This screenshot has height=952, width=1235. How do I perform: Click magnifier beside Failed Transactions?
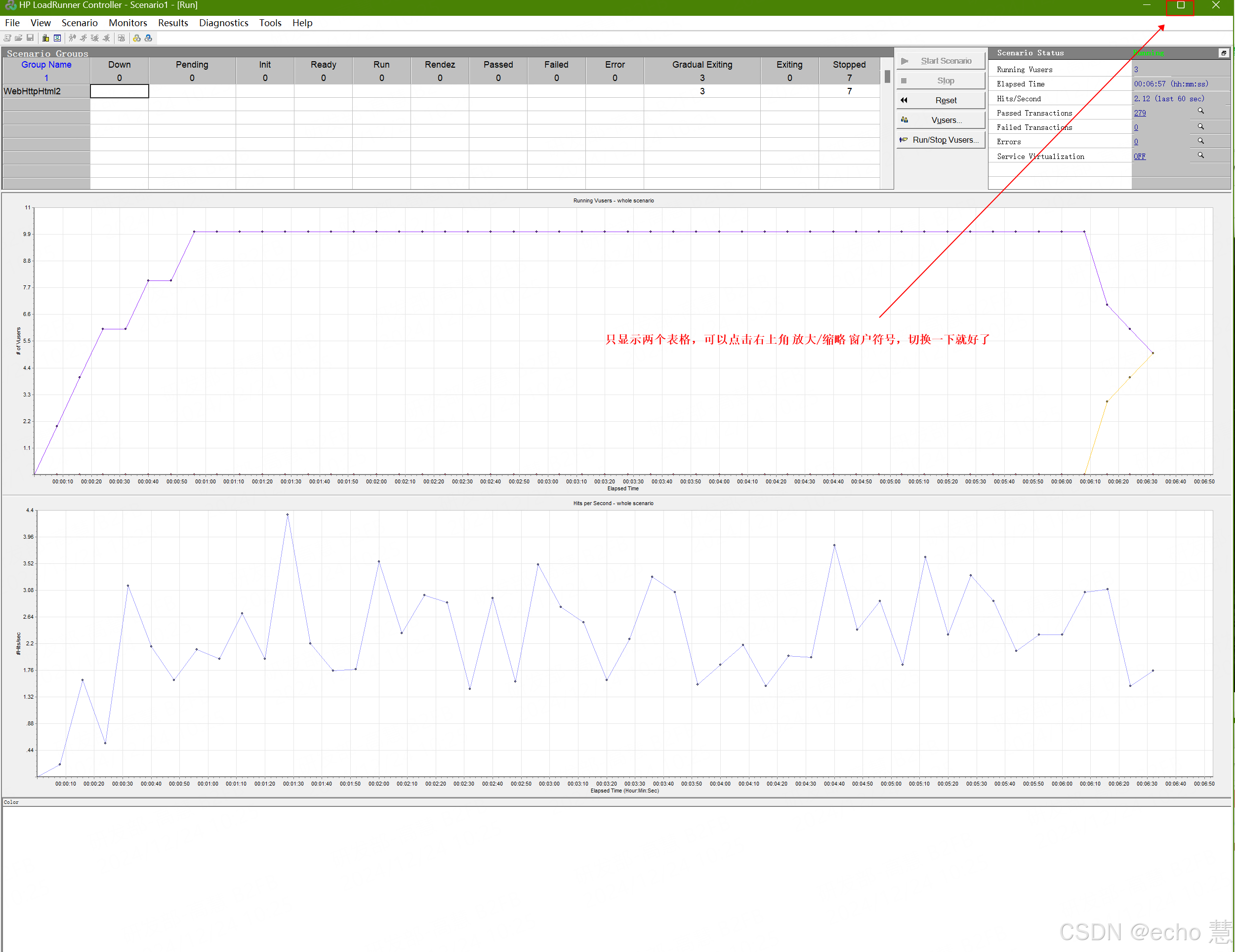[x=1200, y=126]
